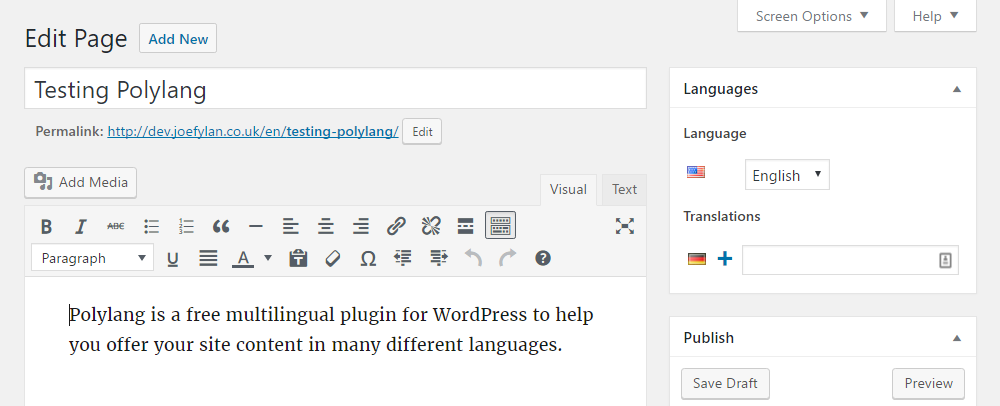The image size is (1000, 406).
Task: Underline the selected text
Action: coord(172,259)
